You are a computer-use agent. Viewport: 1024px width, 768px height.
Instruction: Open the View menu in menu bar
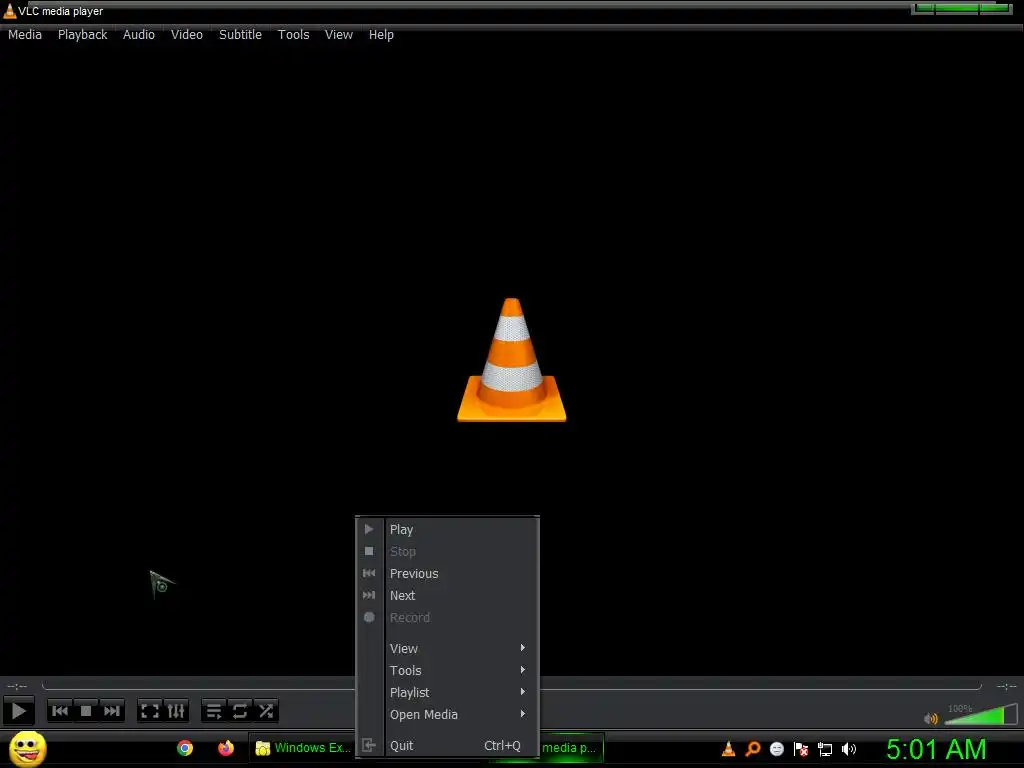tap(339, 35)
